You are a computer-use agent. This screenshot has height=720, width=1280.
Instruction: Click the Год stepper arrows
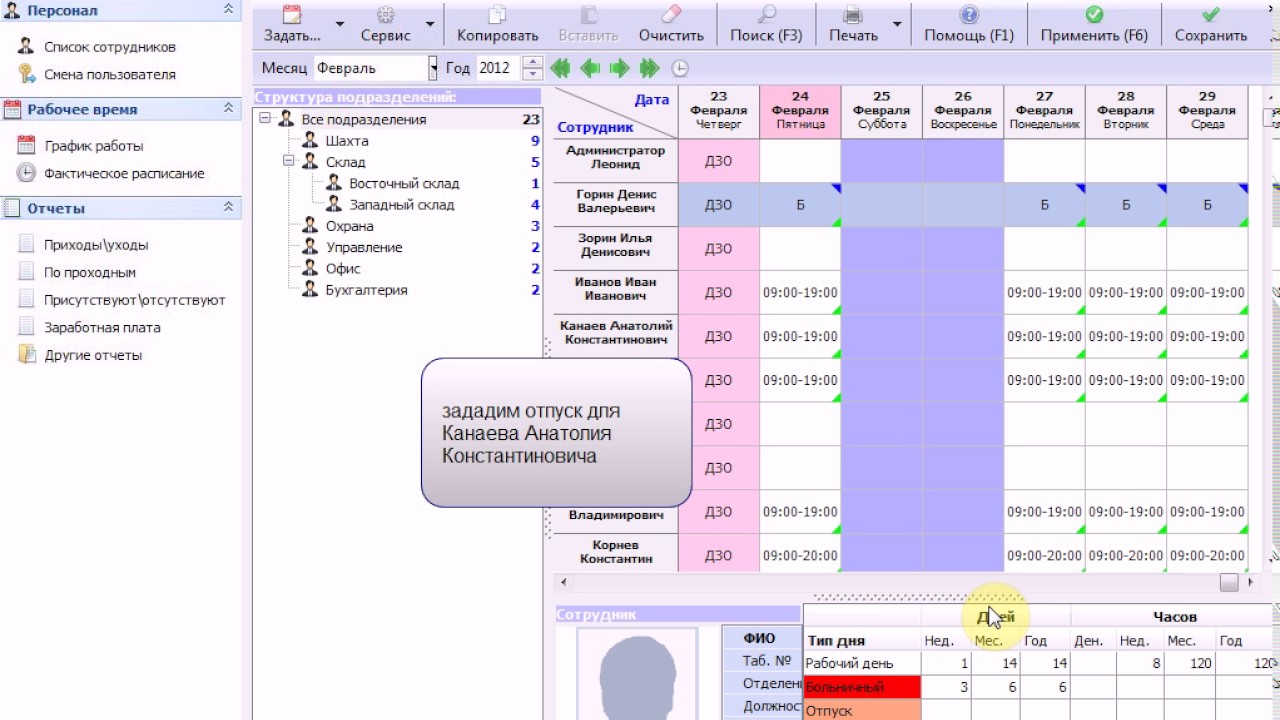[533, 68]
